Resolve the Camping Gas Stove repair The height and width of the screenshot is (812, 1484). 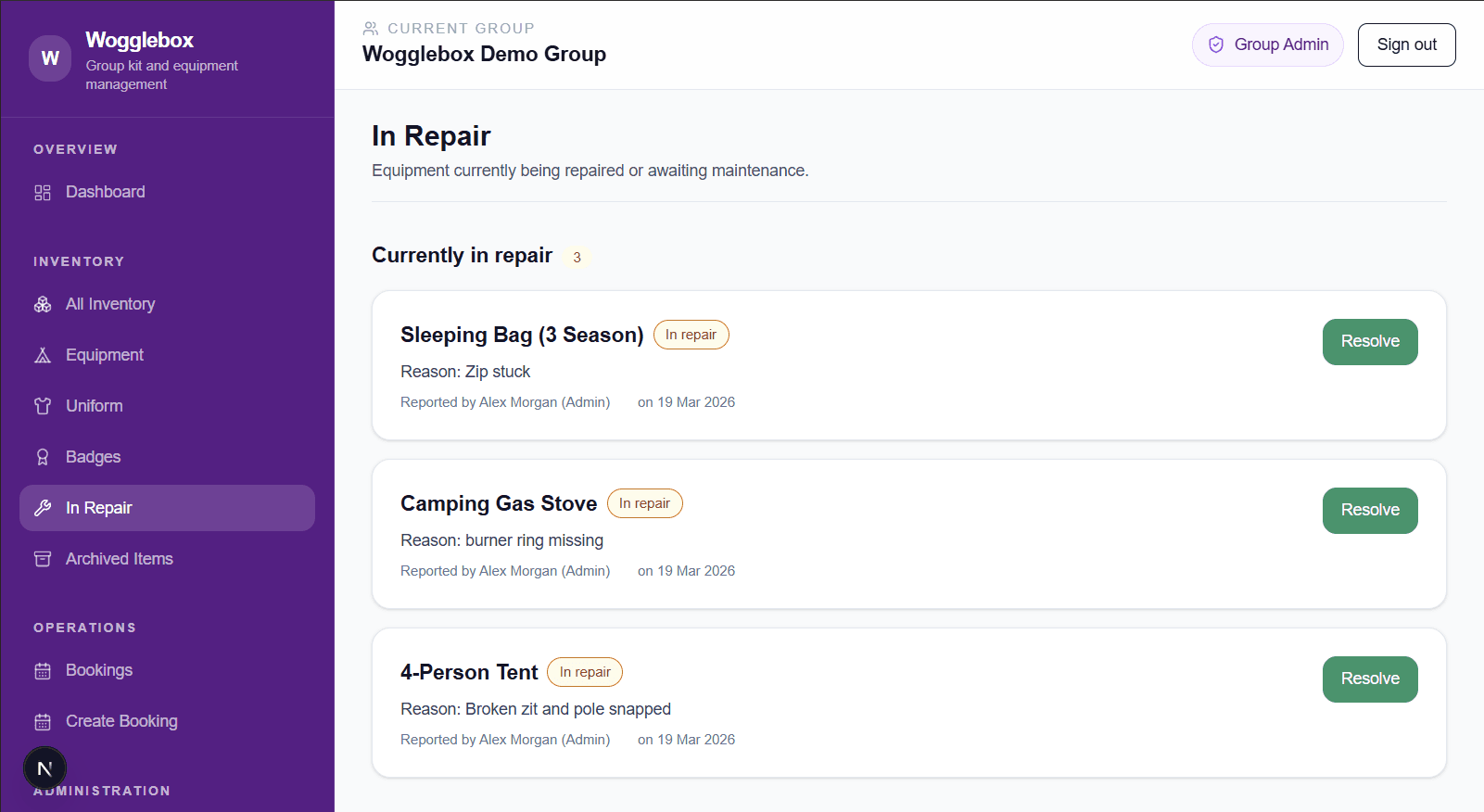[1369, 510]
